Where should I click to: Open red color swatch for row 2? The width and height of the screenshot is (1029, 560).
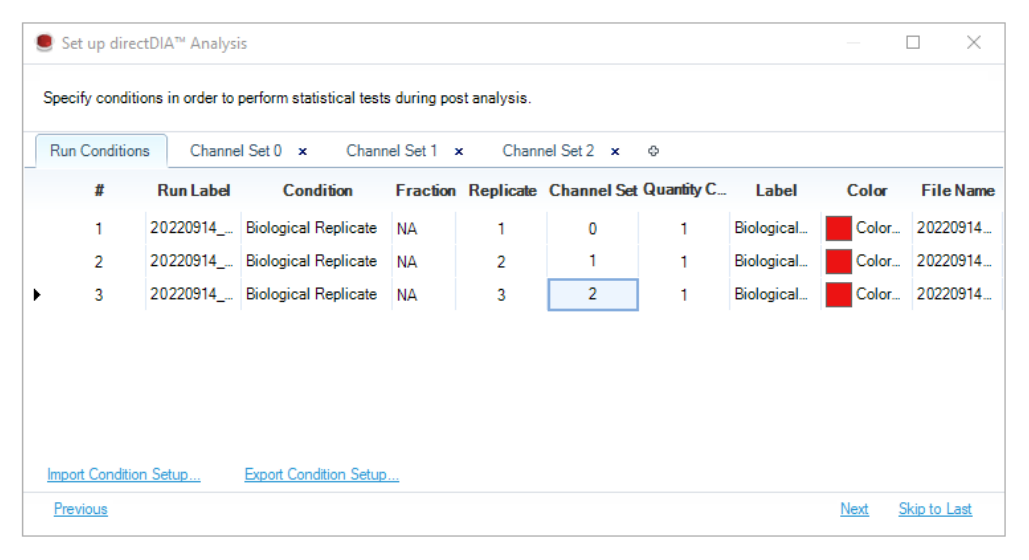[839, 261]
